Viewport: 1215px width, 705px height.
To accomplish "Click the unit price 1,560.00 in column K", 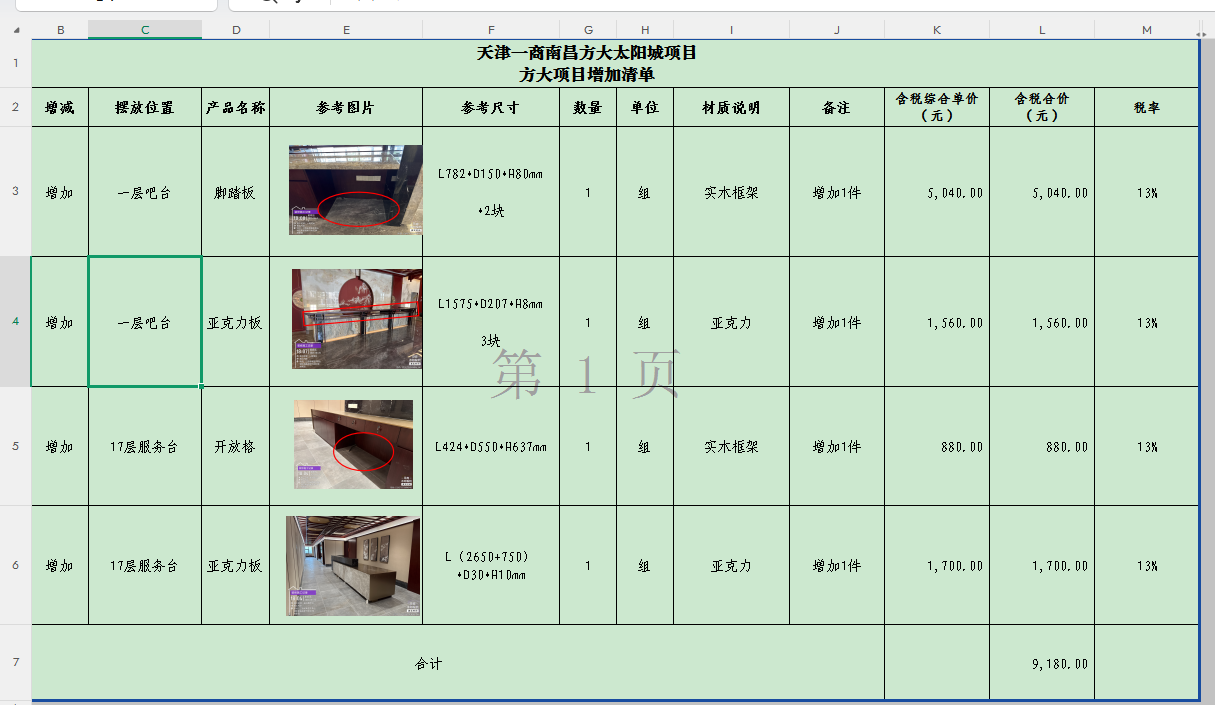I will pyautogui.click(x=937, y=322).
